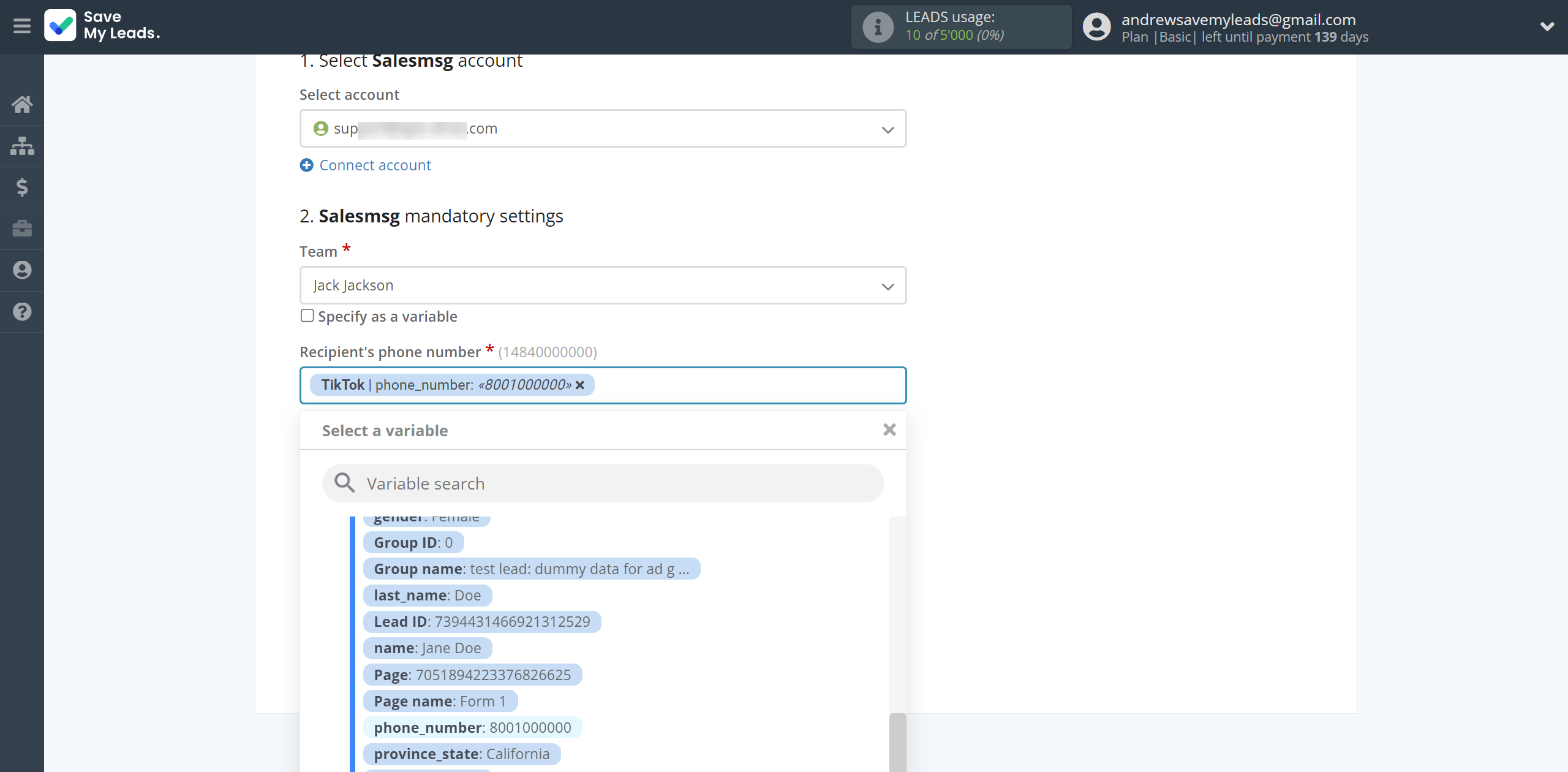Image resolution: width=1568 pixels, height=772 pixels.
Task: Click the Save My Leads home icon
Action: pos(22,102)
